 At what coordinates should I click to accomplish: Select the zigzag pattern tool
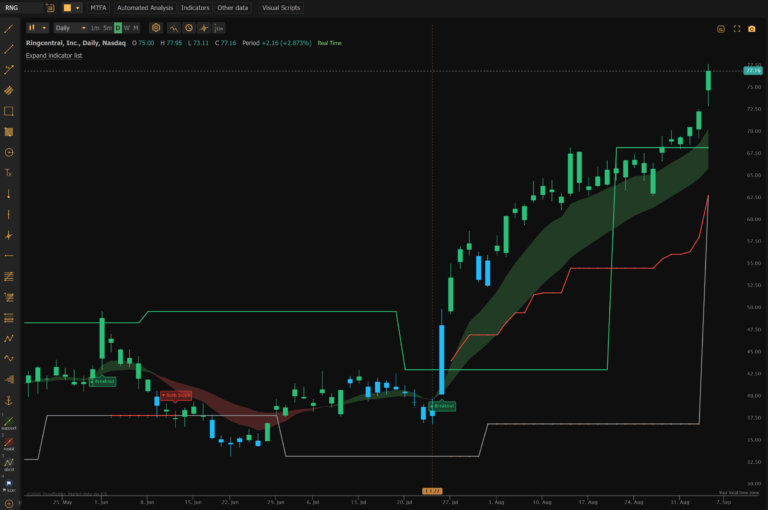click(x=8, y=339)
